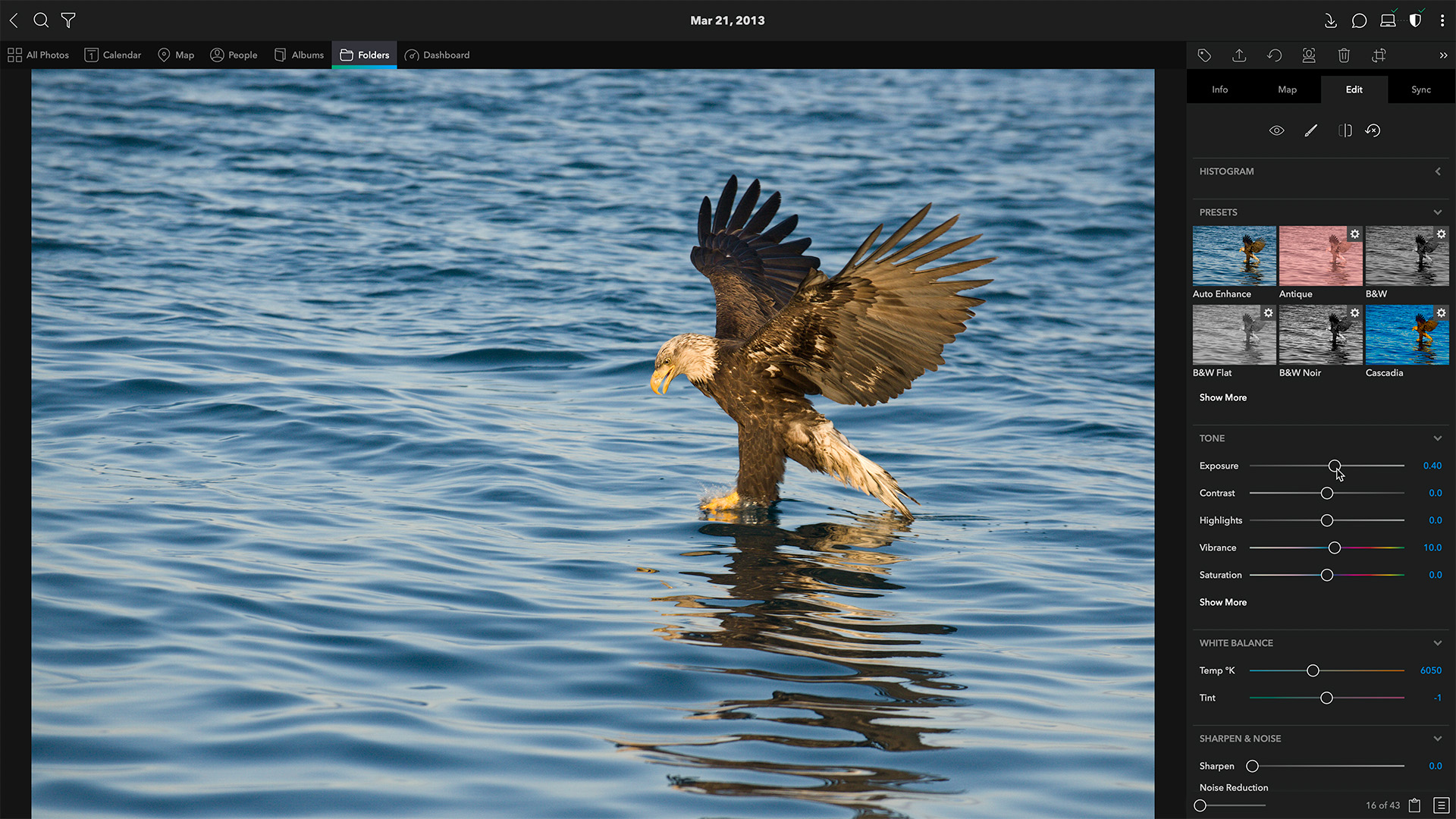1456x819 pixels.
Task: Click the Sharpen slider handle
Action: (x=1252, y=766)
